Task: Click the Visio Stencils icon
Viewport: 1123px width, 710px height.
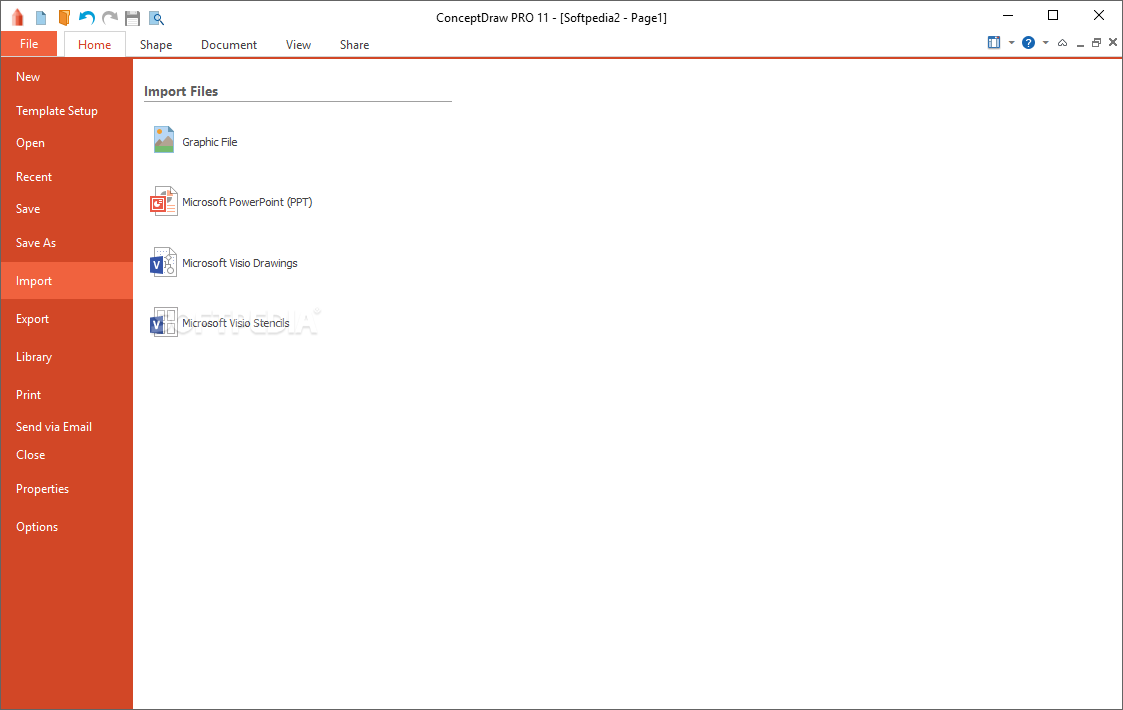Action: tap(163, 322)
